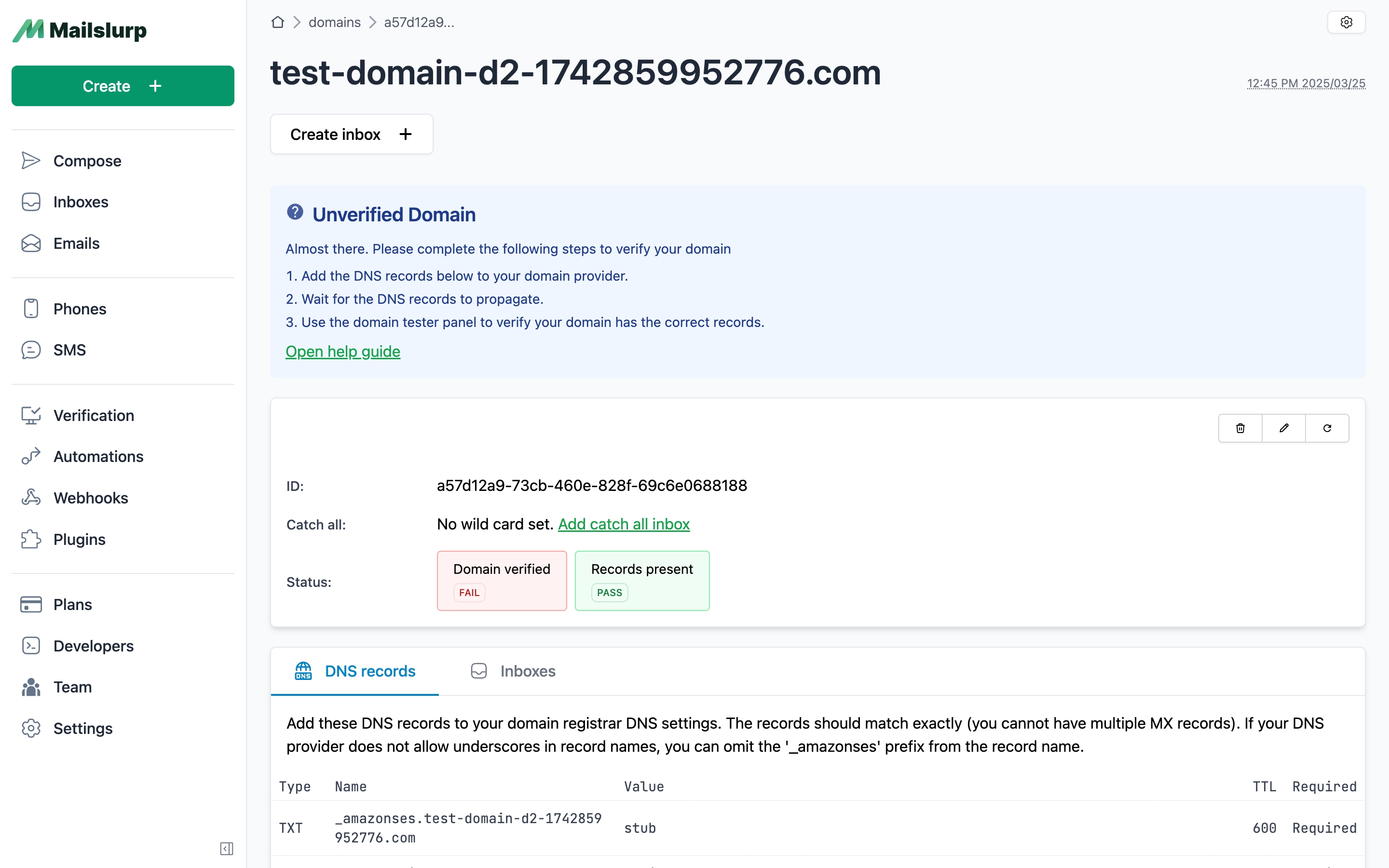
Task: Click the Phones device icon
Action: click(x=31, y=309)
